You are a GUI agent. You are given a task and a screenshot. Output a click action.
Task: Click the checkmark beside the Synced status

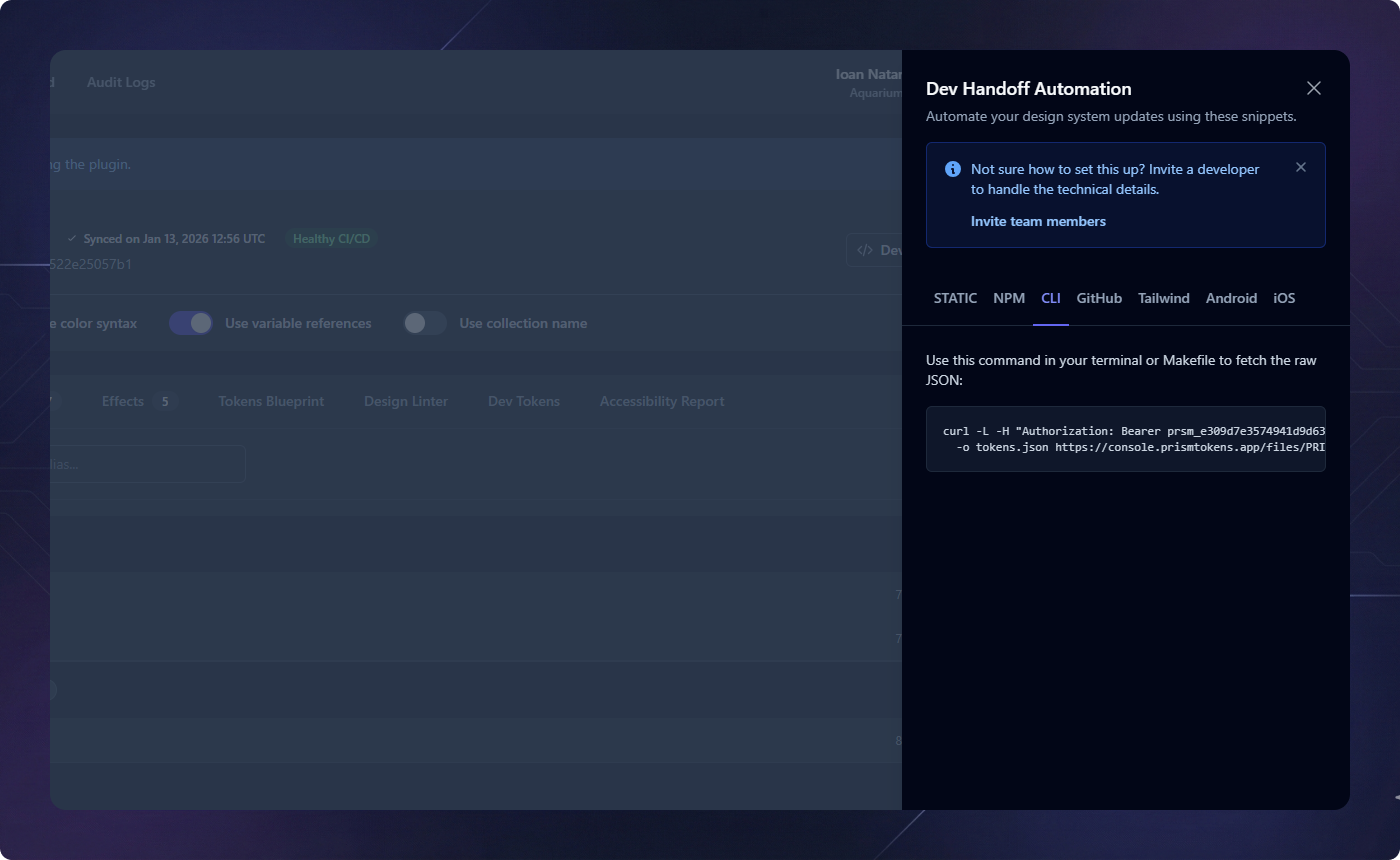pos(72,238)
